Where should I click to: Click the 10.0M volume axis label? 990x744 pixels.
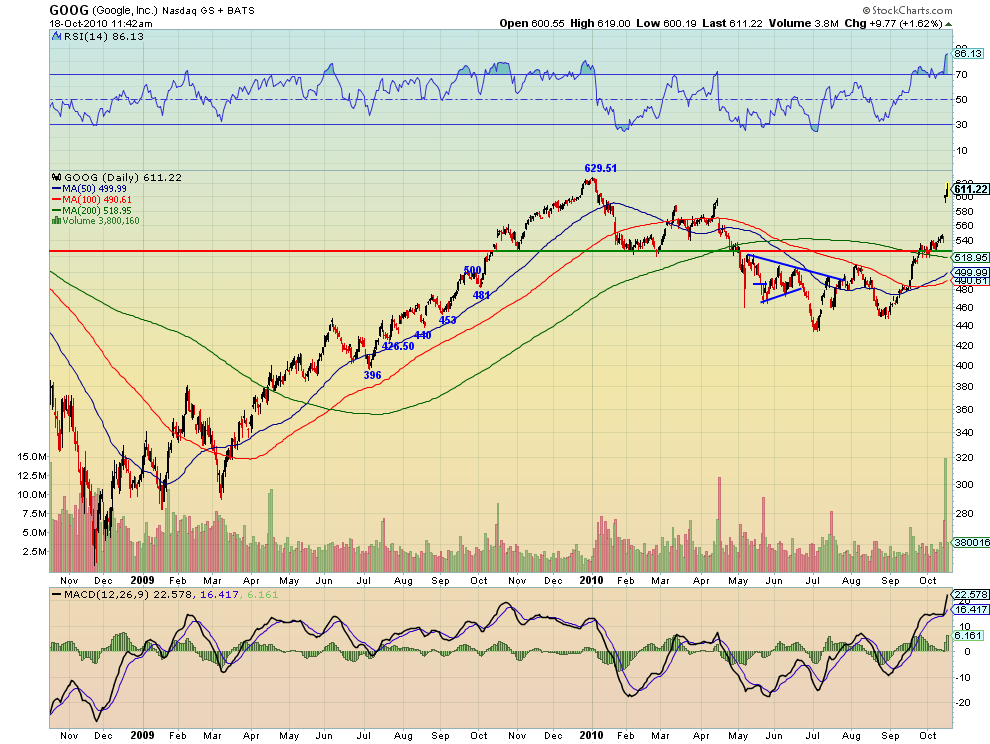tap(32, 495)
